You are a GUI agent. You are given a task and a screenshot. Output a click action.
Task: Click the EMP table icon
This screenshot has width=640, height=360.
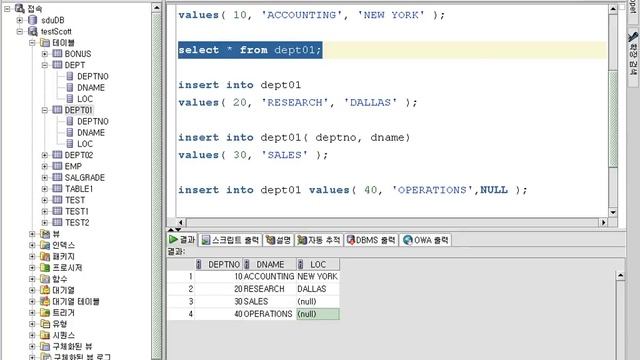(58, 166)
